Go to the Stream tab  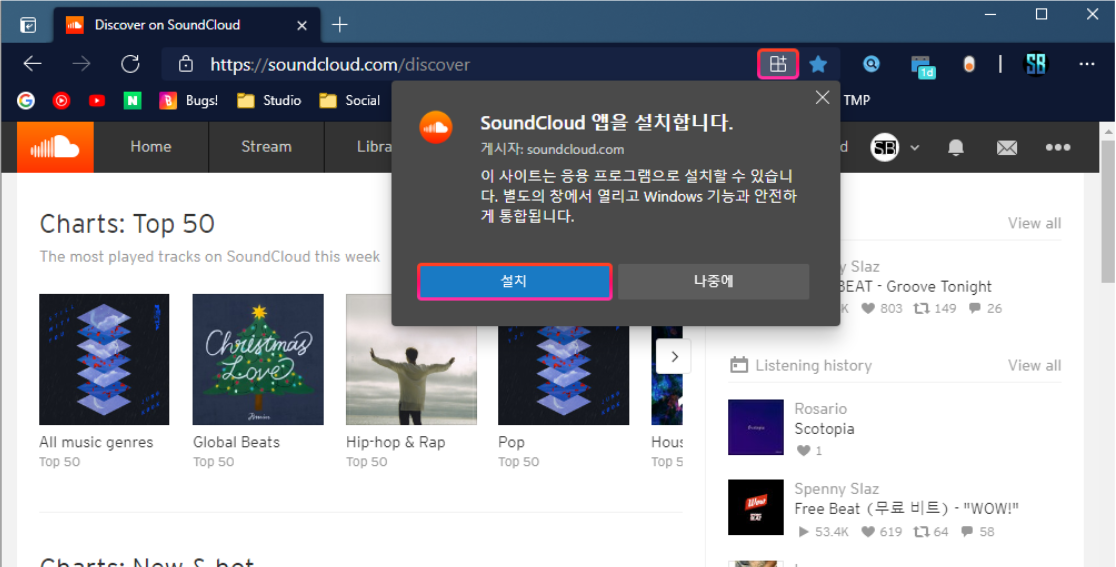pos(266,147)
